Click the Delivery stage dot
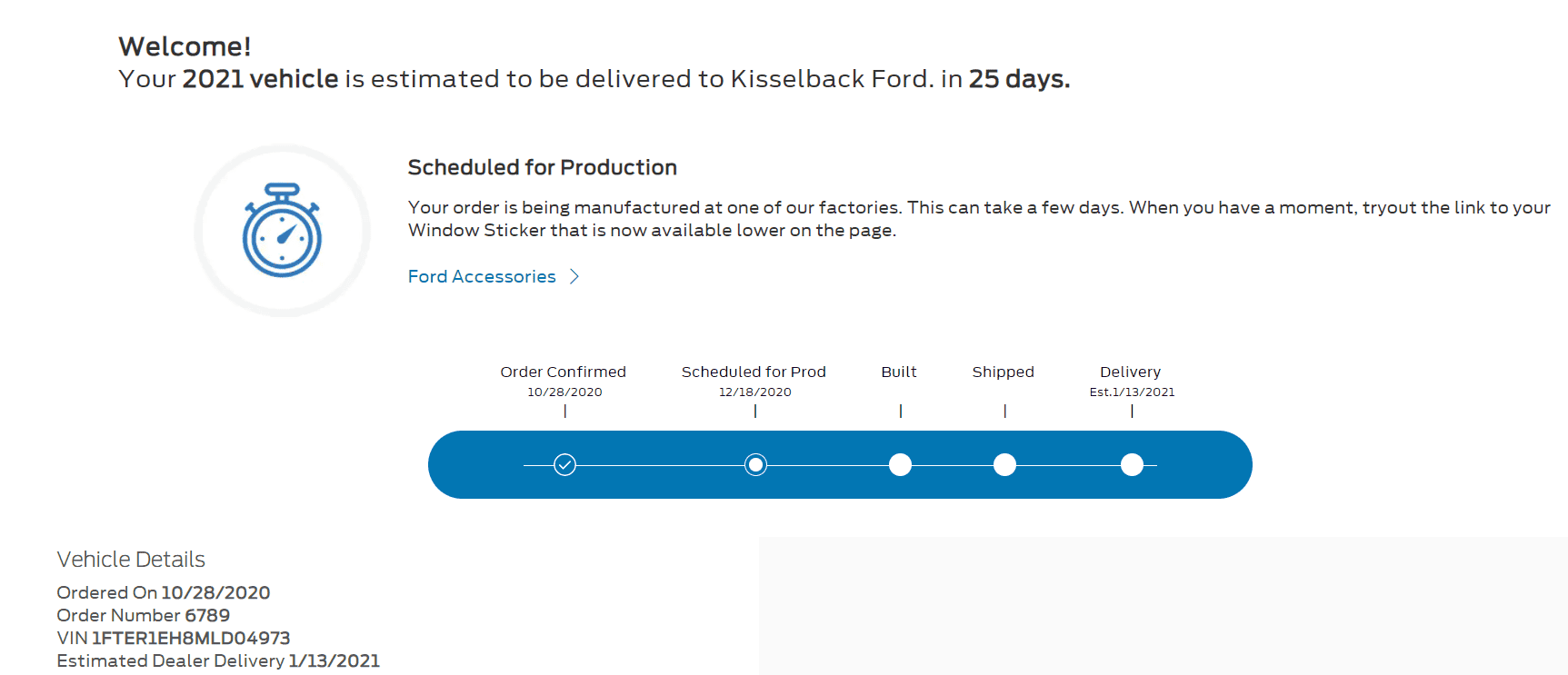 [x=1132, y=465]
